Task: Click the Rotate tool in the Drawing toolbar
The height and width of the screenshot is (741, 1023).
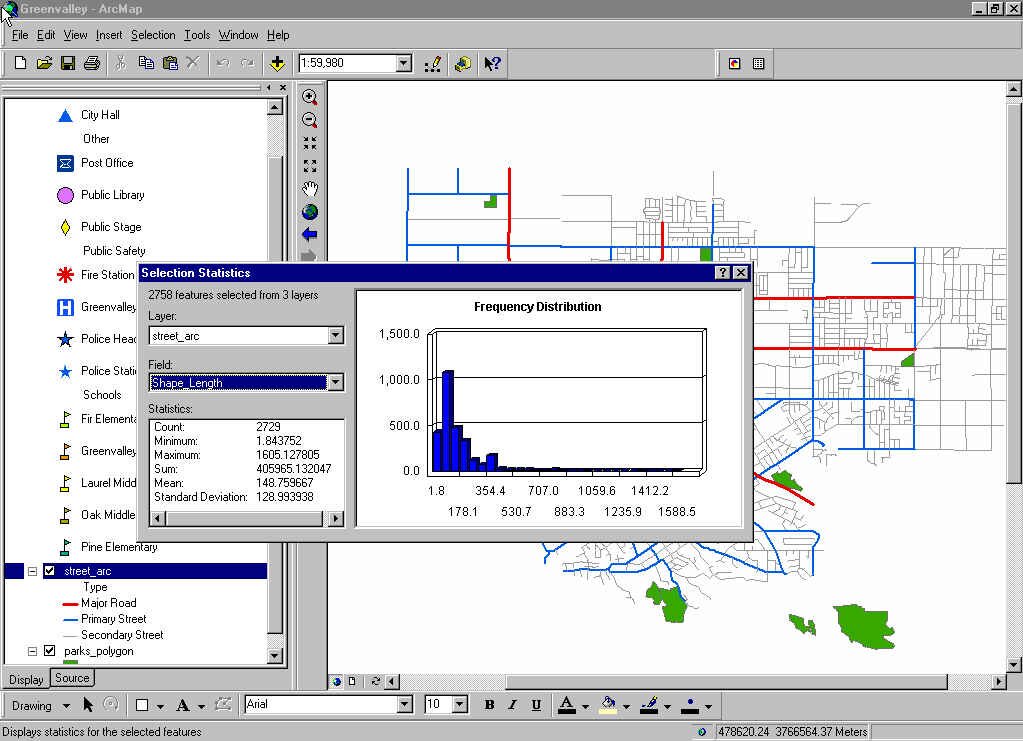Action: pos(111,704)
